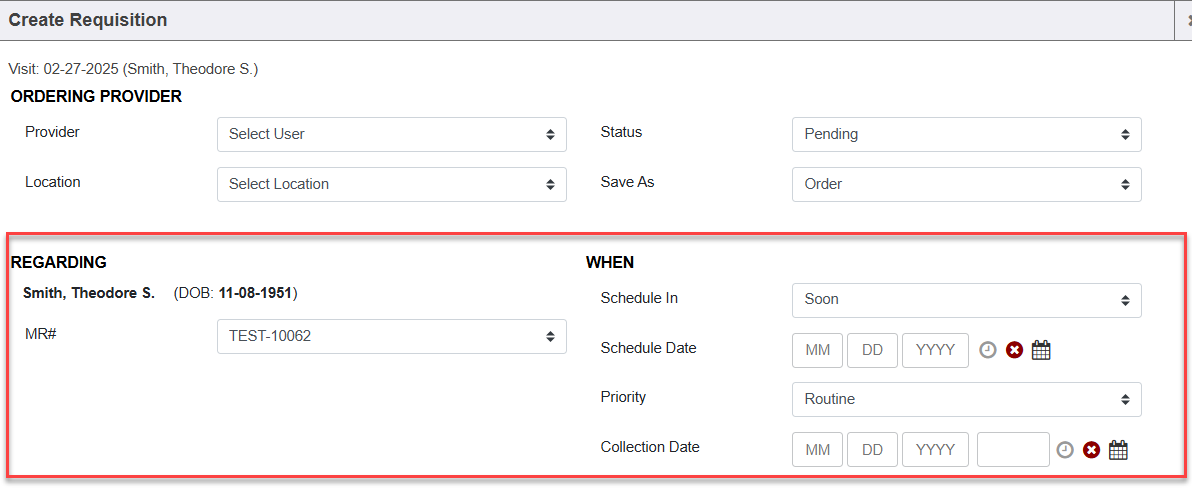Image resolution: width=1192 pixels, height=497 pixels.
Task: Click the Collection Date time field
Action: tap(1013, 450)
